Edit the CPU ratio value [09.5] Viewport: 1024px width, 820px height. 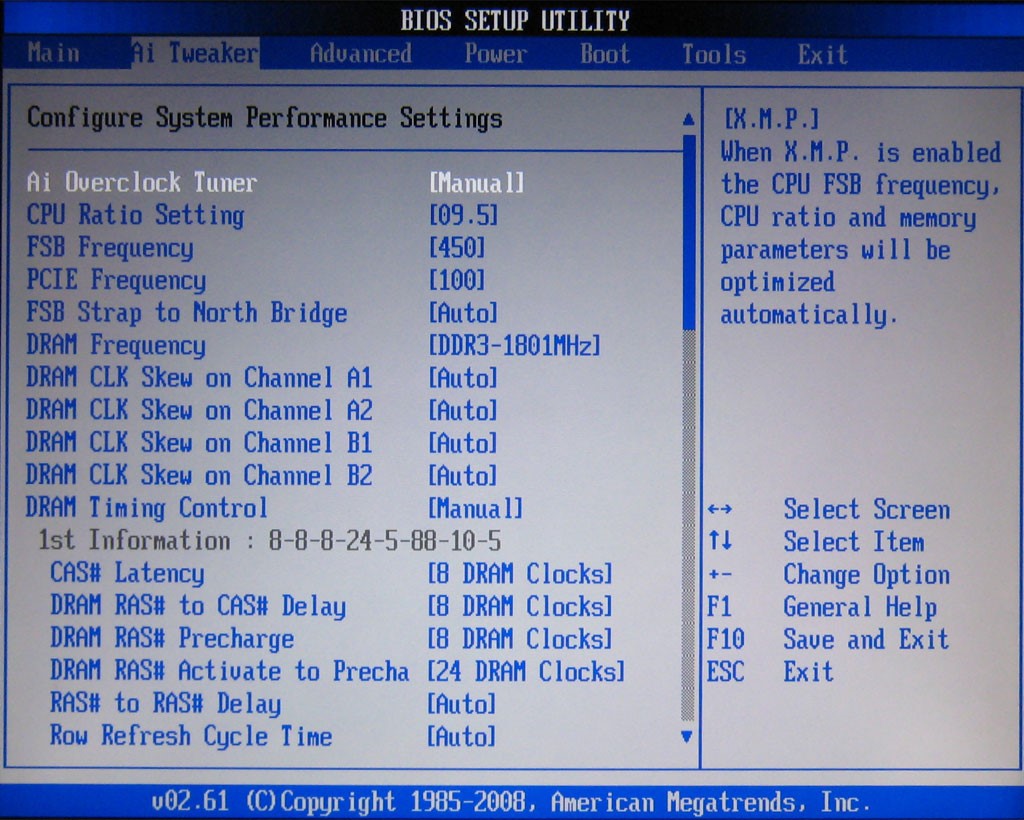[x=463, y=215]
